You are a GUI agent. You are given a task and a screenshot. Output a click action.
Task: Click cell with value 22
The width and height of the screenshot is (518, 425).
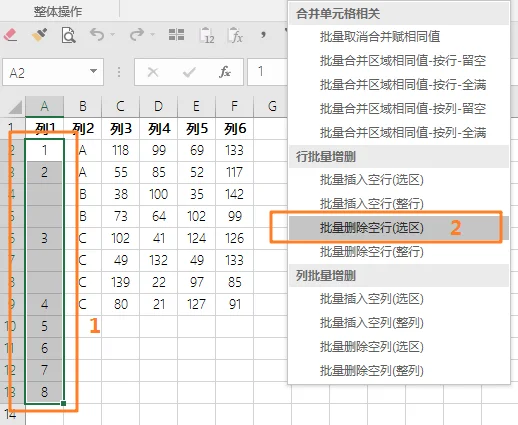tap(158, 282)
